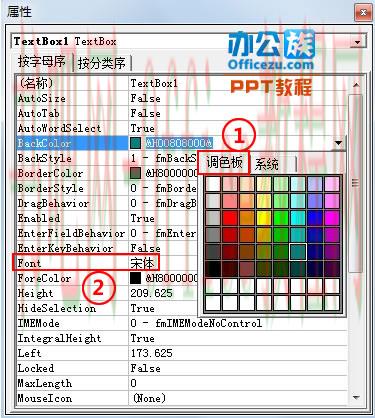Select the Left property

click(72, 353)
